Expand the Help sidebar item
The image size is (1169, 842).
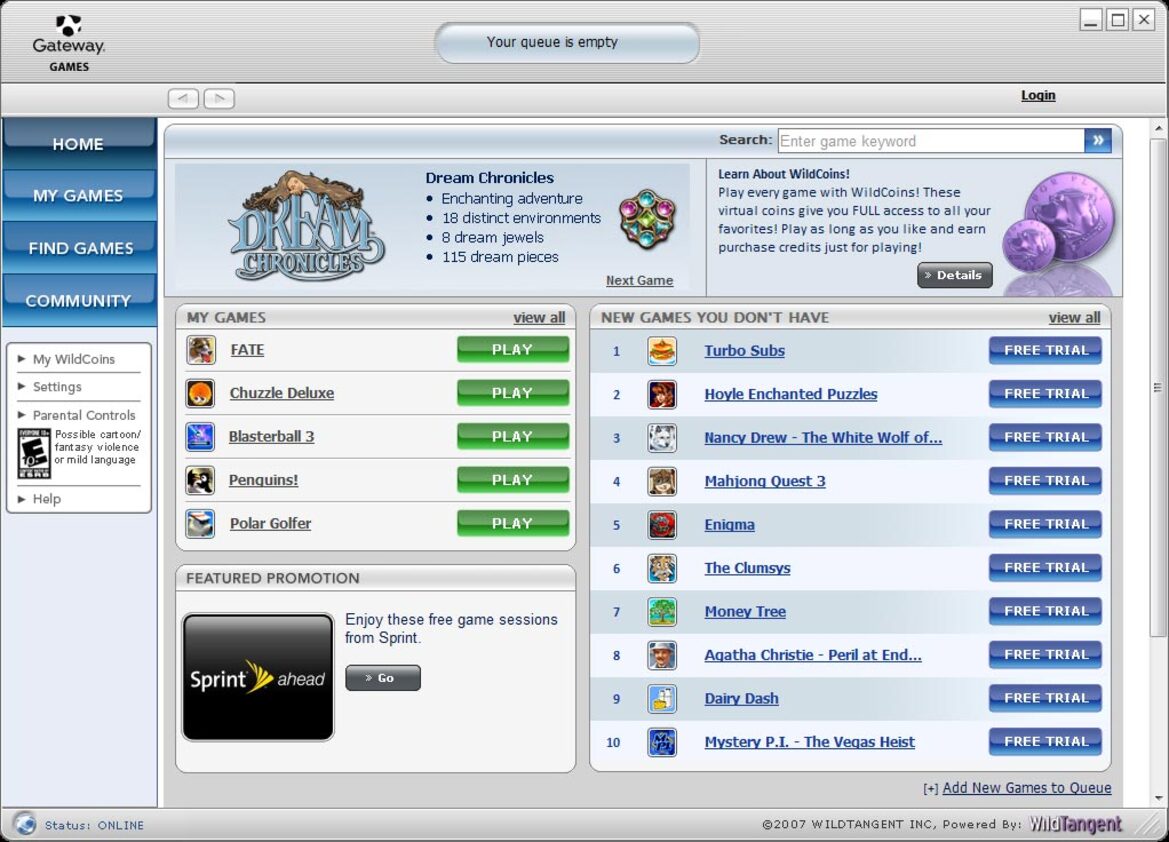[40, 499]
